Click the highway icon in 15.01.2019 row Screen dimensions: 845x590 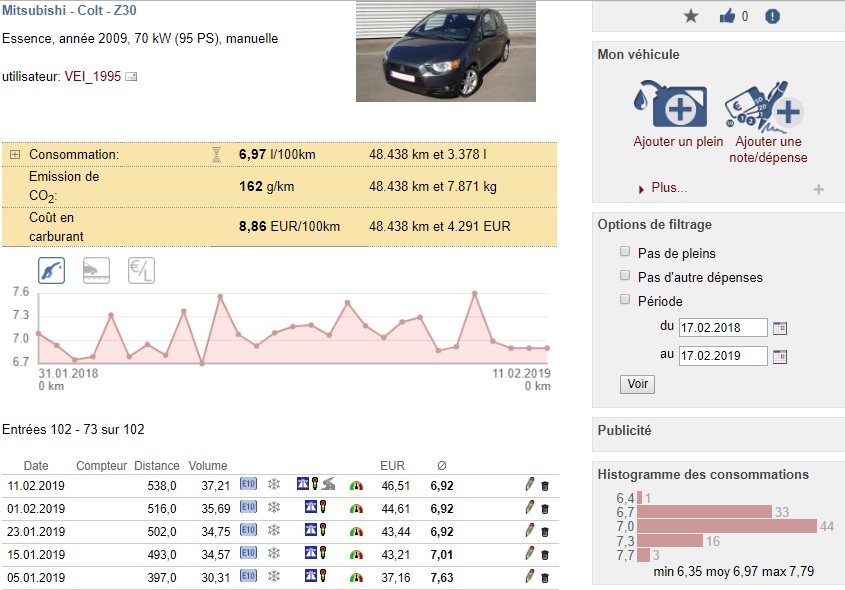point(311,552)
